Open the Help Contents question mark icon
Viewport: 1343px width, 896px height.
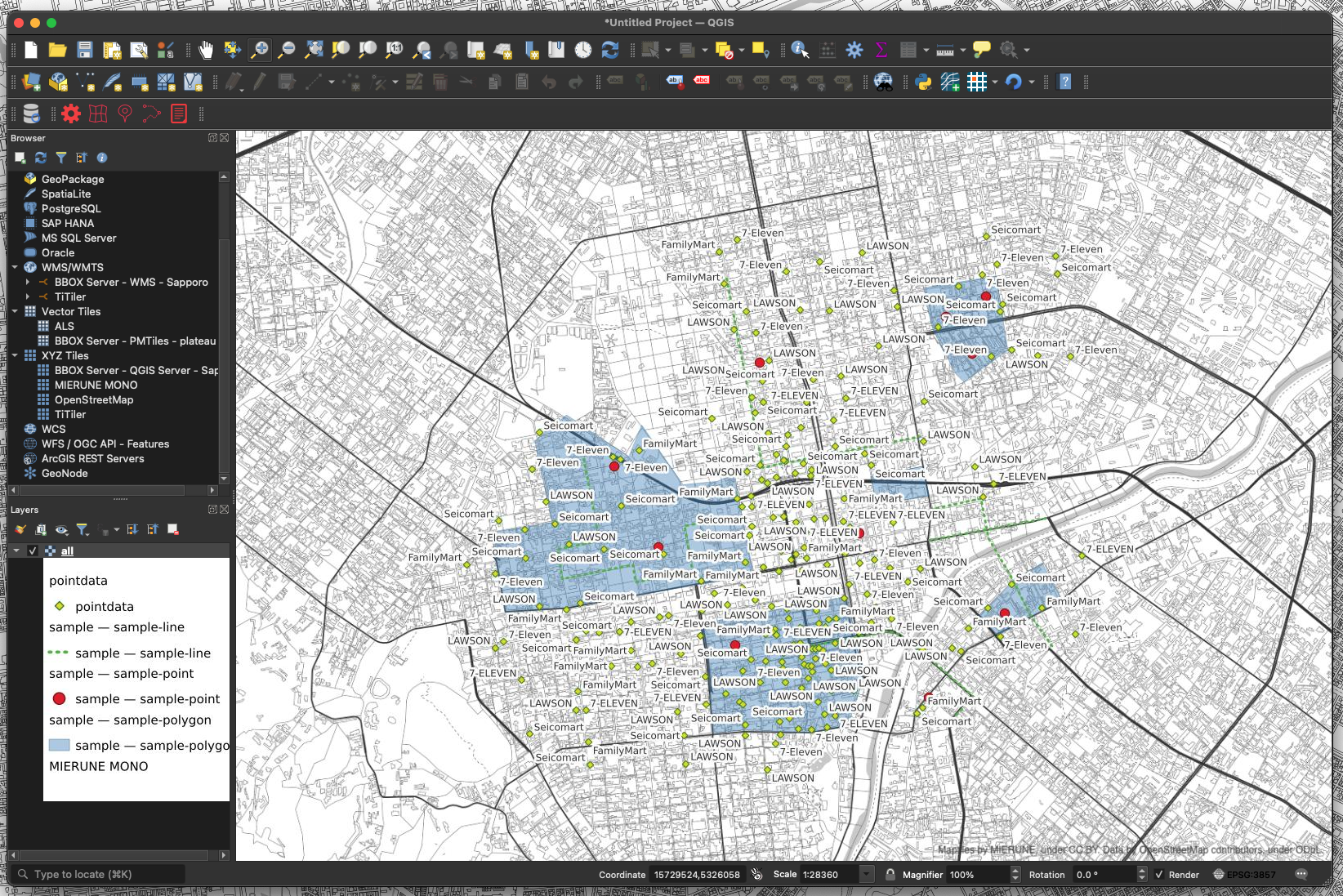[x=1065, y=82]
